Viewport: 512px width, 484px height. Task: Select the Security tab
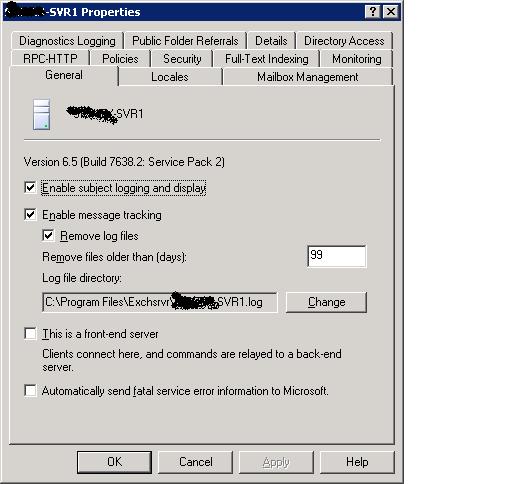click(x=182, y=59)
